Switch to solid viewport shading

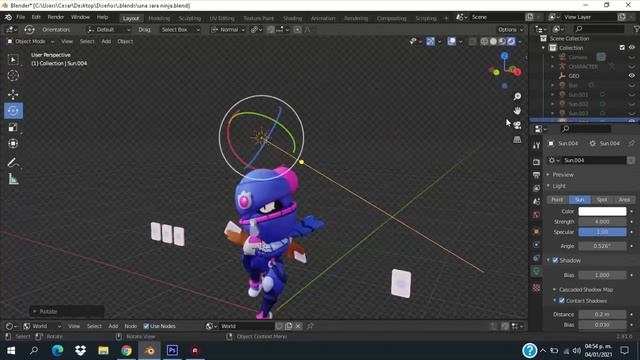493,41
